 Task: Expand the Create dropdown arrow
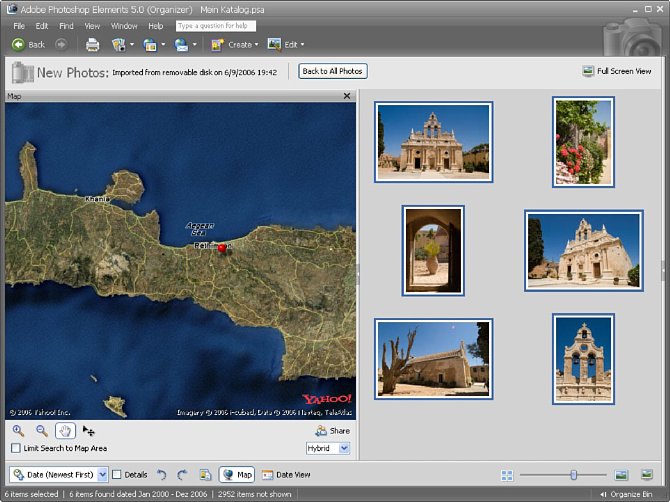tap(256, 44)
